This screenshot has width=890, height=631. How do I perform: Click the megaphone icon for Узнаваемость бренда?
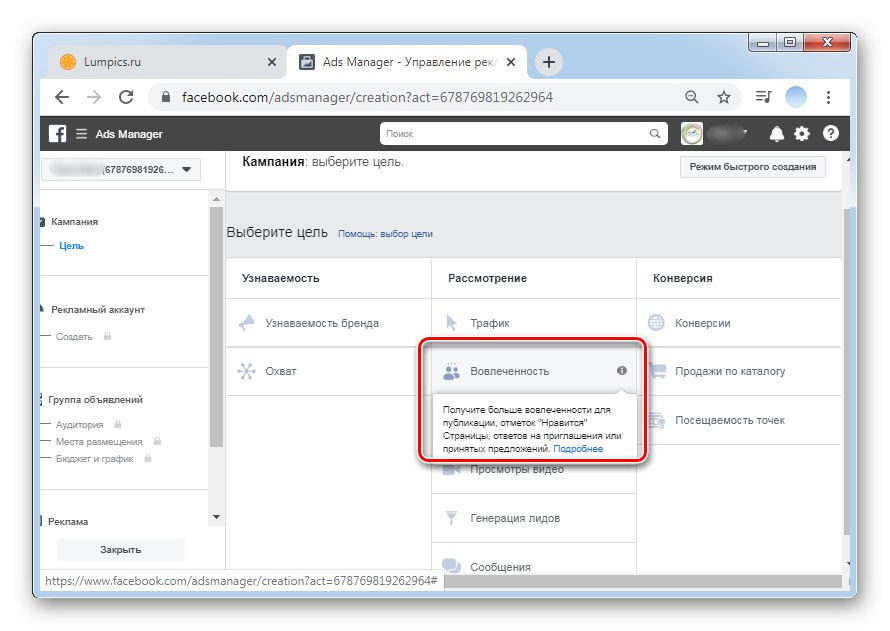coord(246,323)
